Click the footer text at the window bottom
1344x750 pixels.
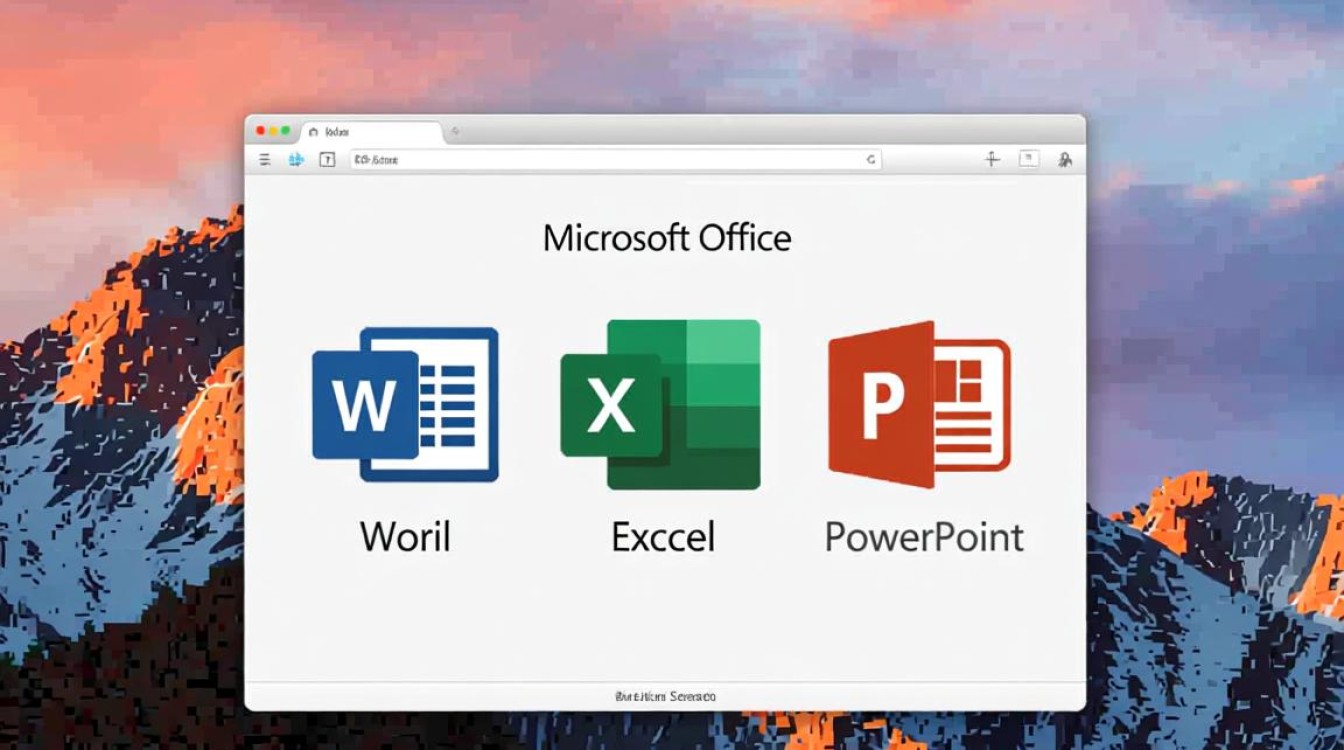(665, 696)
